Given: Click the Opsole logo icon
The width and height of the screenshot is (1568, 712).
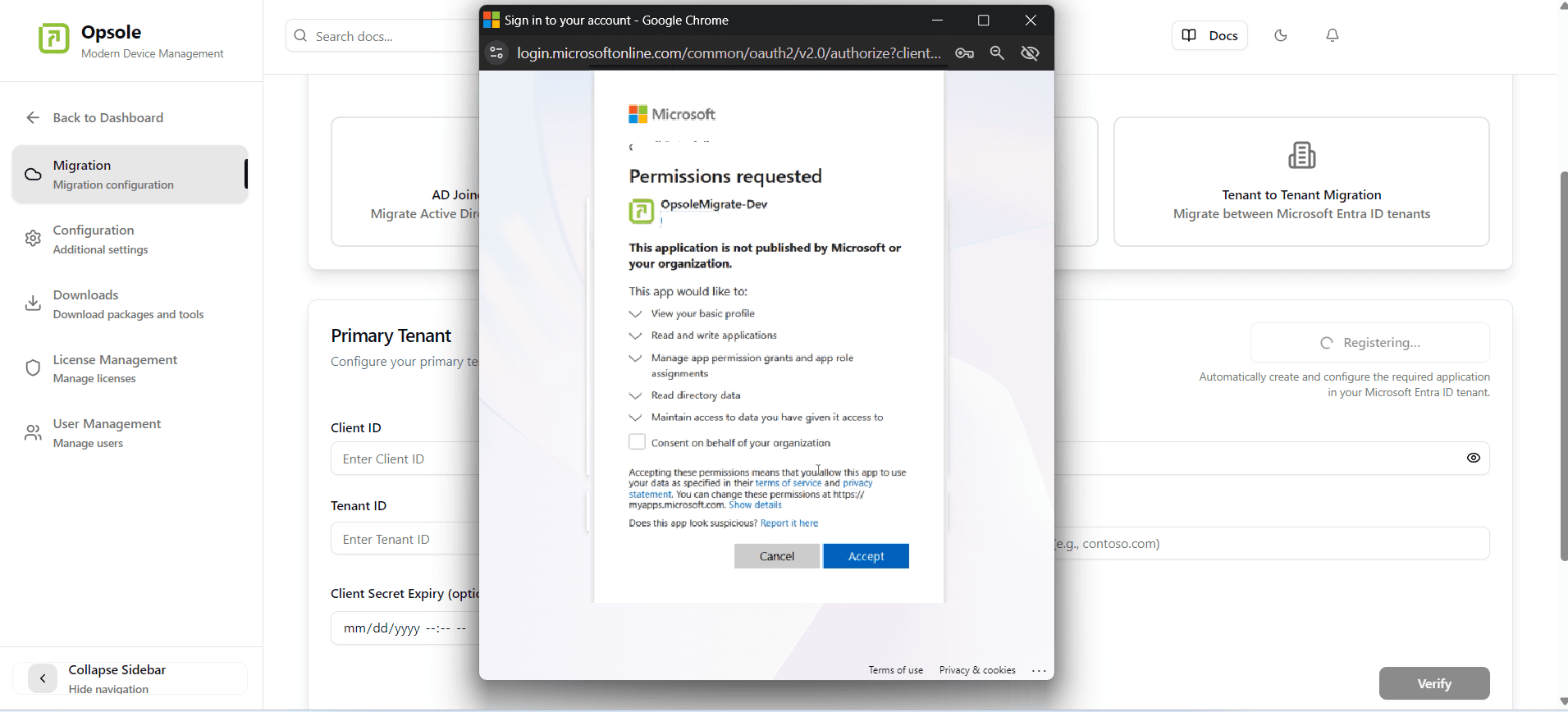Looking at the screenshot, I should pyautogui.click(x=54, y=39).
